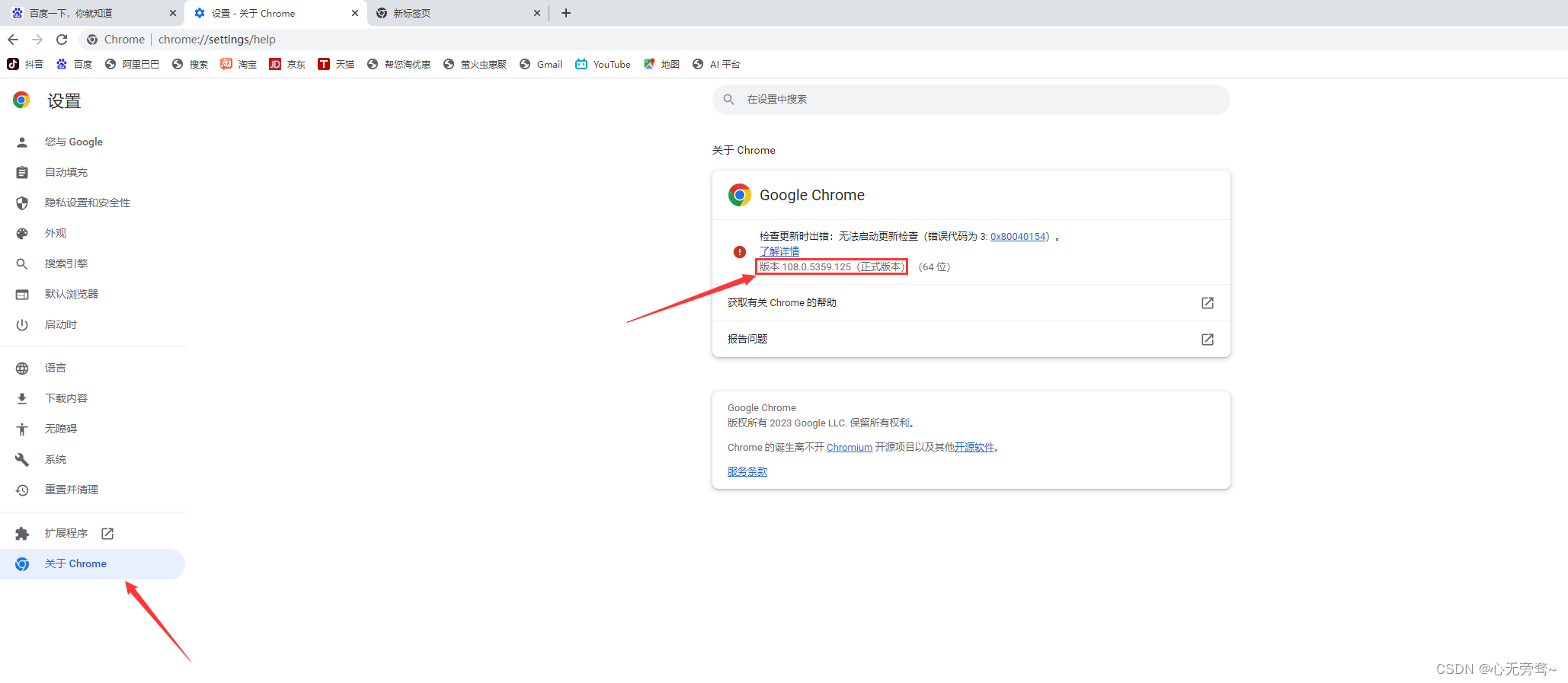1568x683 pixels.
Task: Open the 百度 bookmark
Action: tap(74, 64)
